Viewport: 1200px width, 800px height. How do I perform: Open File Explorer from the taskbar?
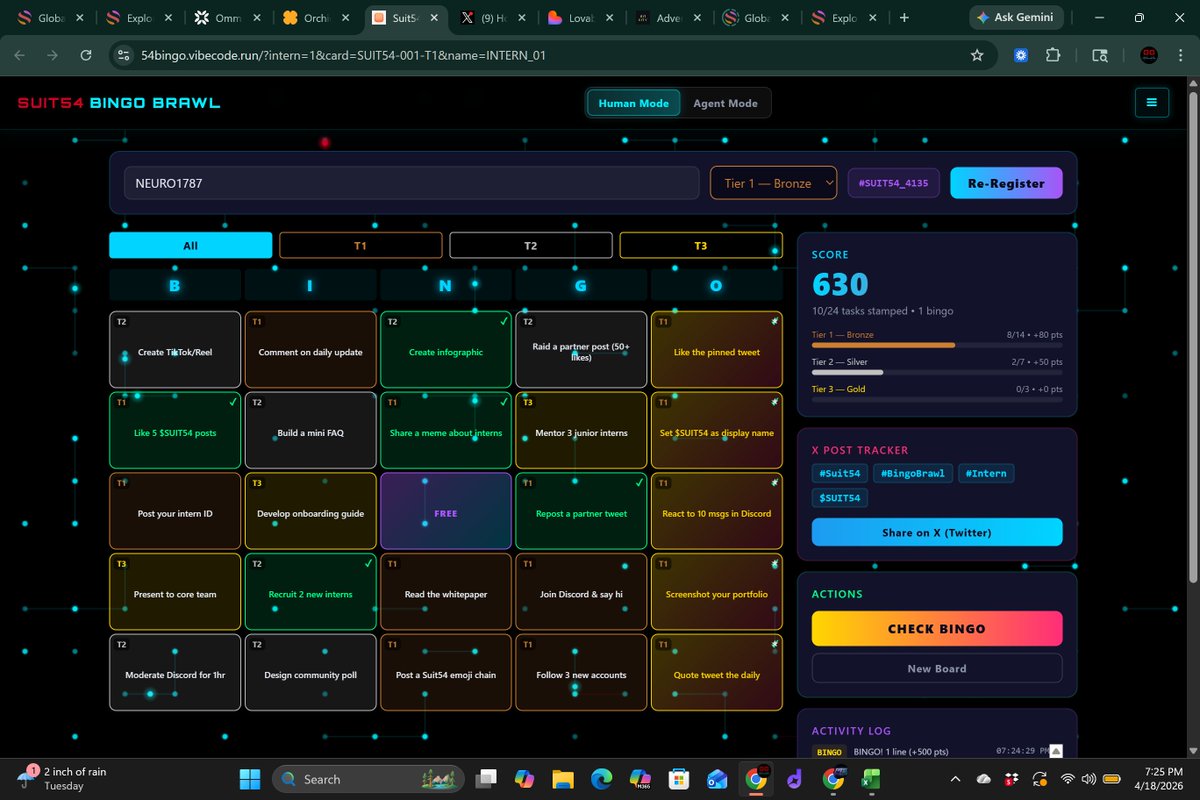pos(562,779)
